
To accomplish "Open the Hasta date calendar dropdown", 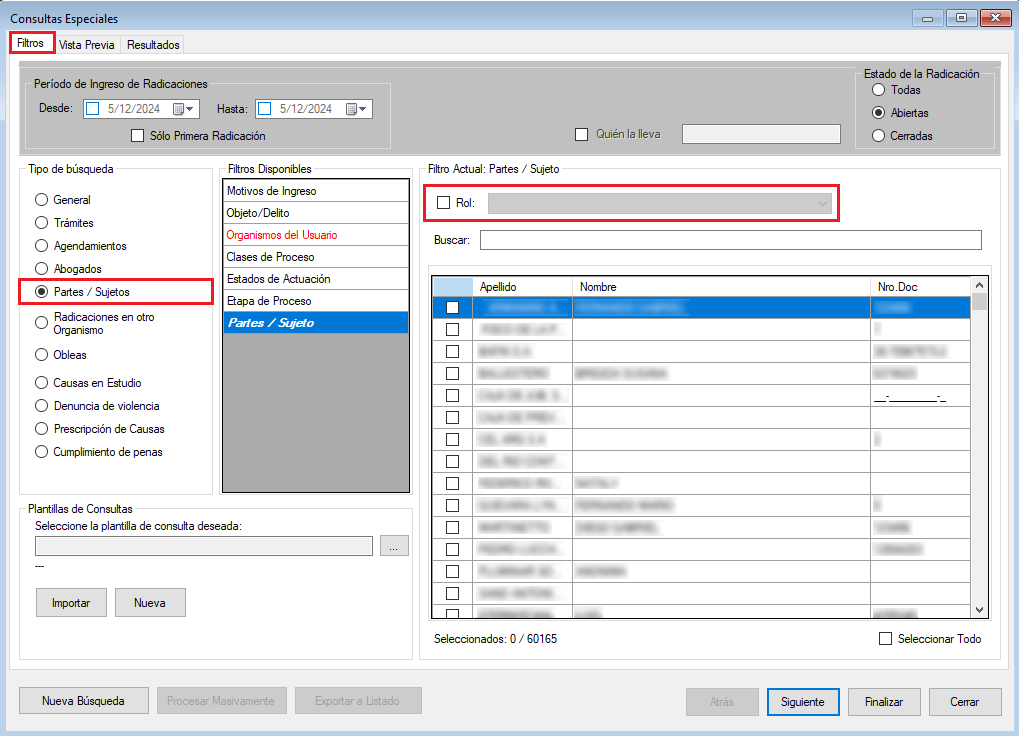I will pos(358,109).
